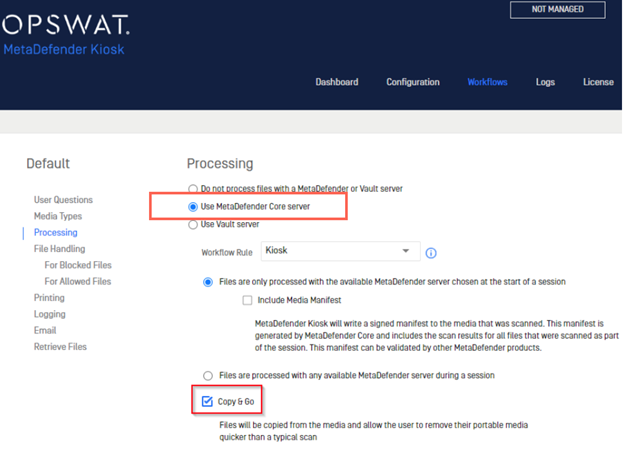Open the File Handling section
Image resolution: width=624 pixels, height=449 pixels.
(60, 249)
